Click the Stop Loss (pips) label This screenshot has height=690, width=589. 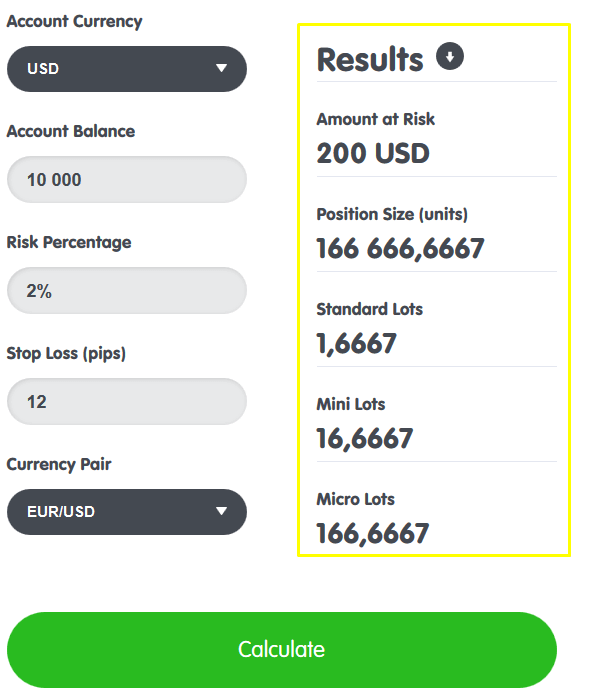pyautogui.click(x=66, y=353)
